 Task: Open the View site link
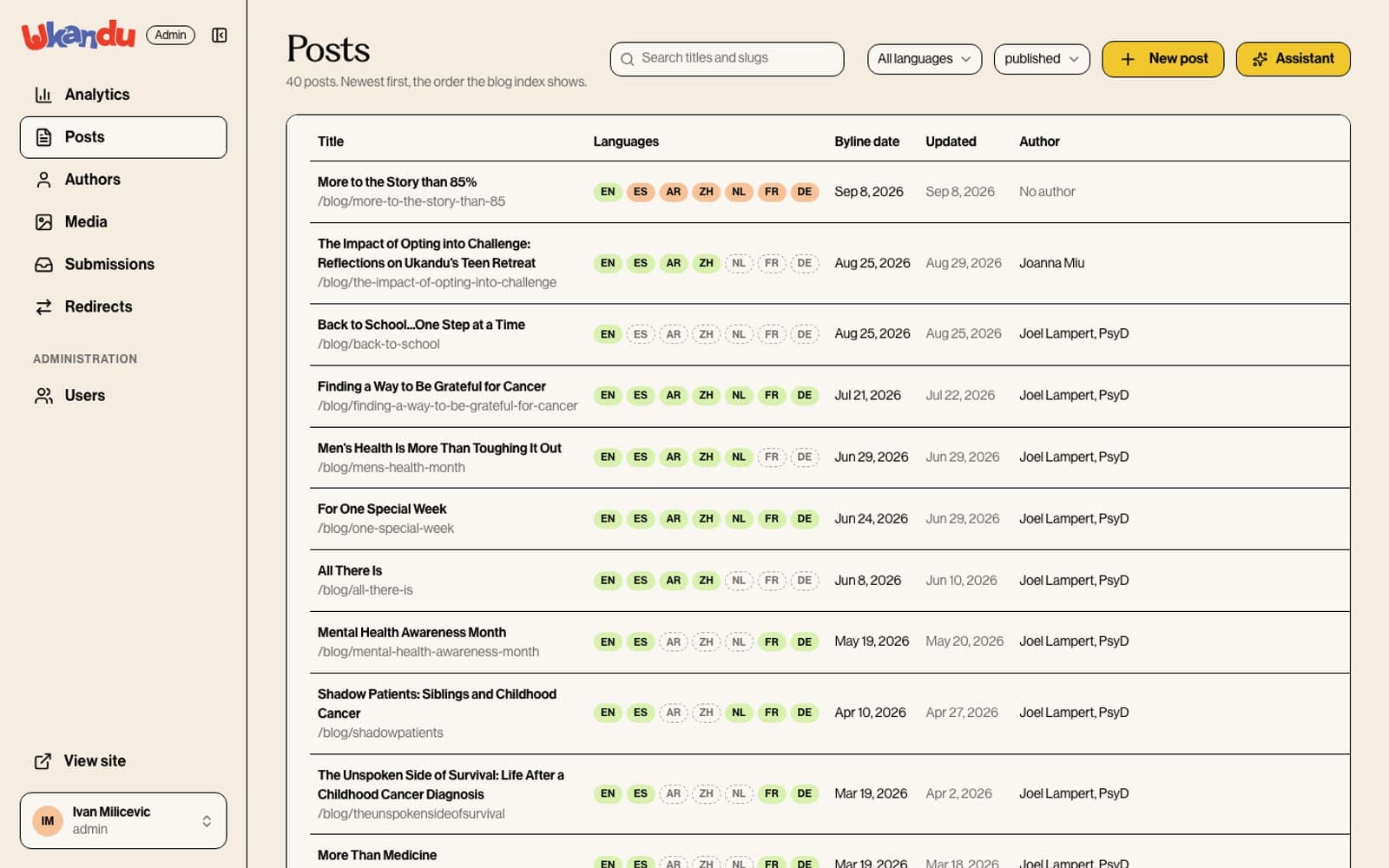click(x=123, y=761)
